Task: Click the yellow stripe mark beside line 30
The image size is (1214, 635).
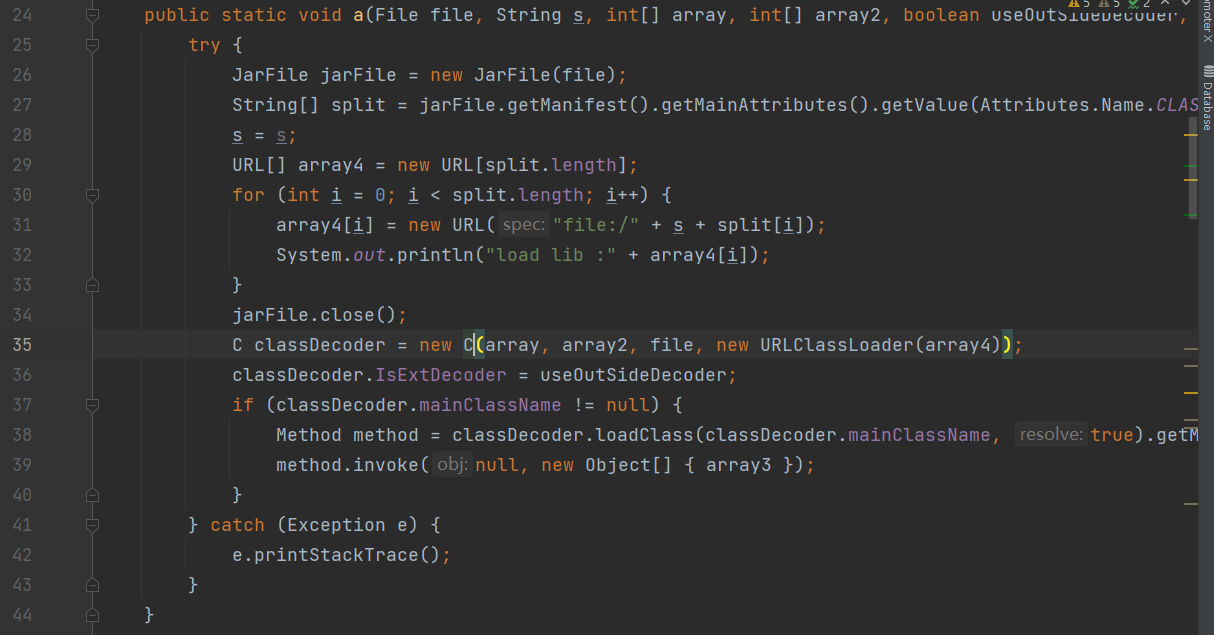Action: 1190,180
